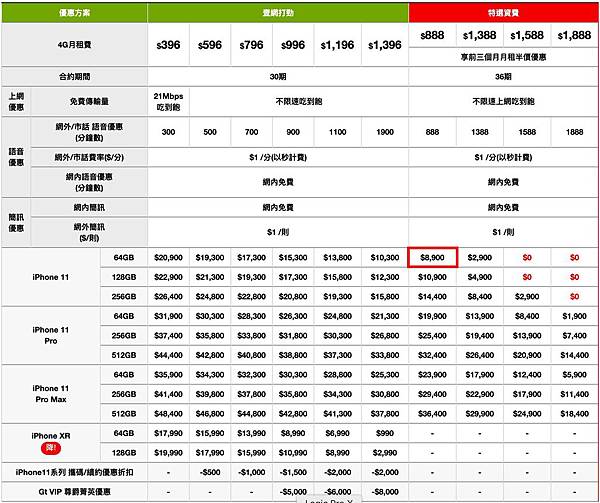
Task: Click the -$500 discount cell
Action: 210,472
